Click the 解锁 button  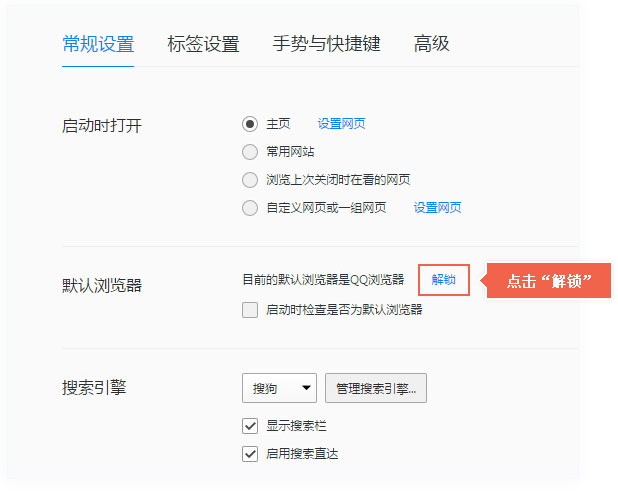(444, 280)
